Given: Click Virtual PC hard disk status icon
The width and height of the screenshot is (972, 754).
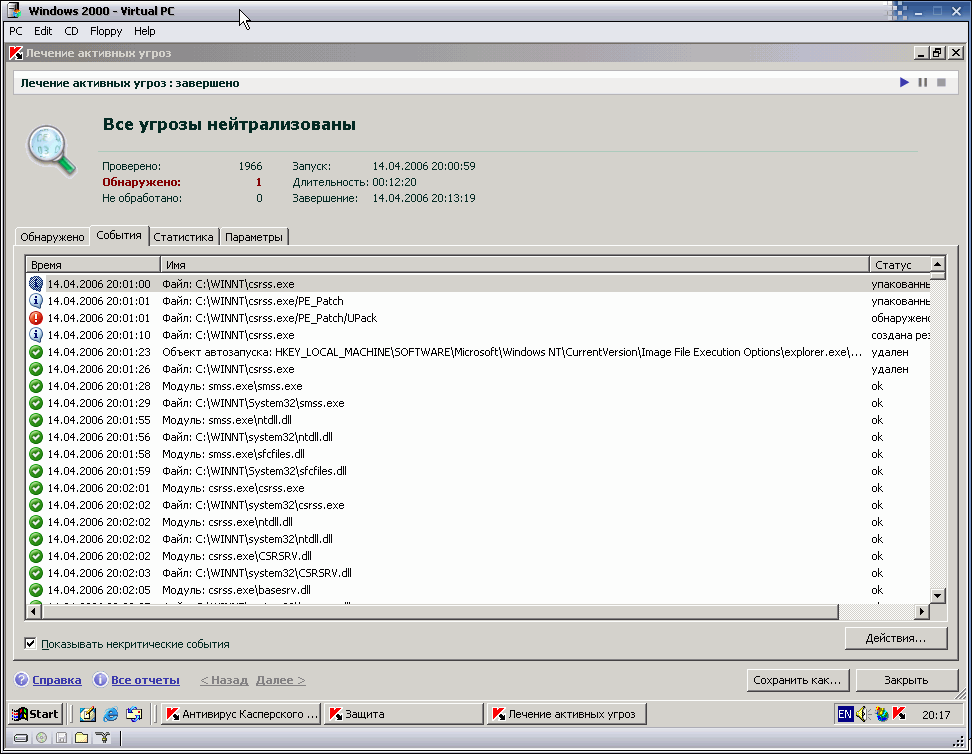Looking at the screenshot, I should click(21, 738).
